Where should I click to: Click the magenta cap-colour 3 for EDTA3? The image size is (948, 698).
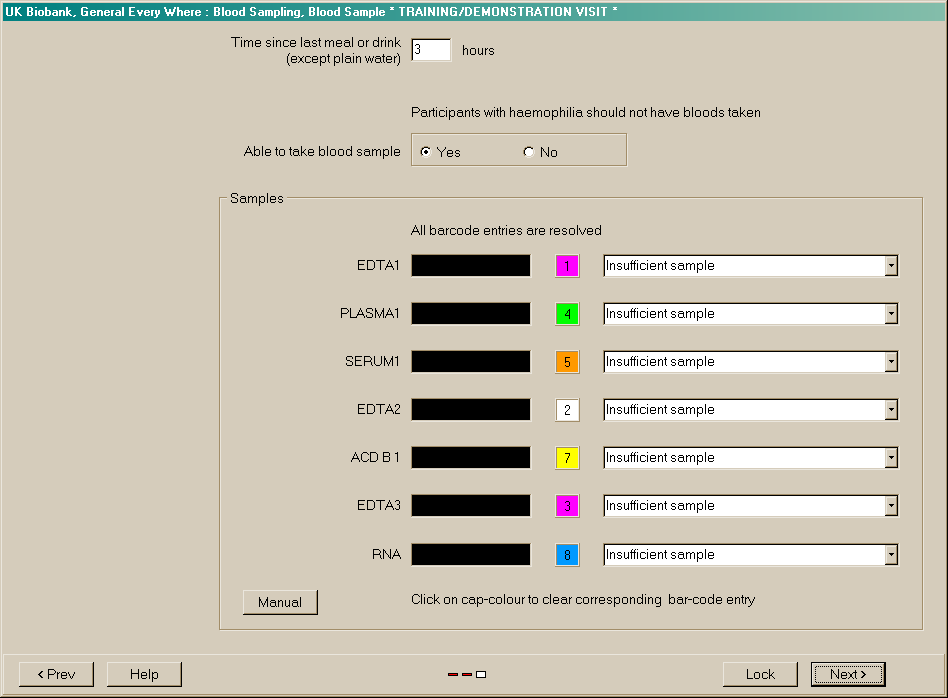click(567, 506)
